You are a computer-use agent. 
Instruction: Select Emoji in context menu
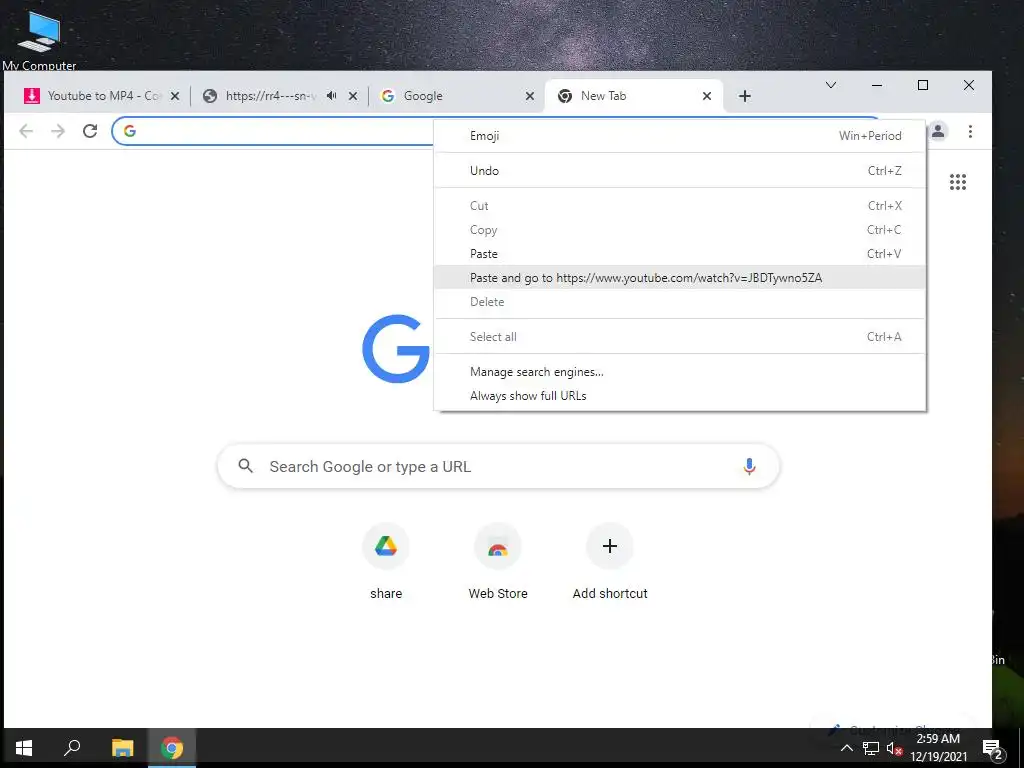[x=680, y=136]
